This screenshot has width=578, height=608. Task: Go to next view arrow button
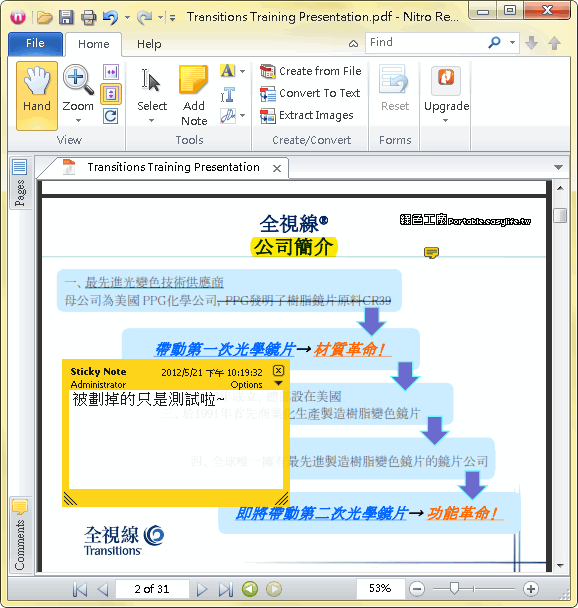click(274, 589)
